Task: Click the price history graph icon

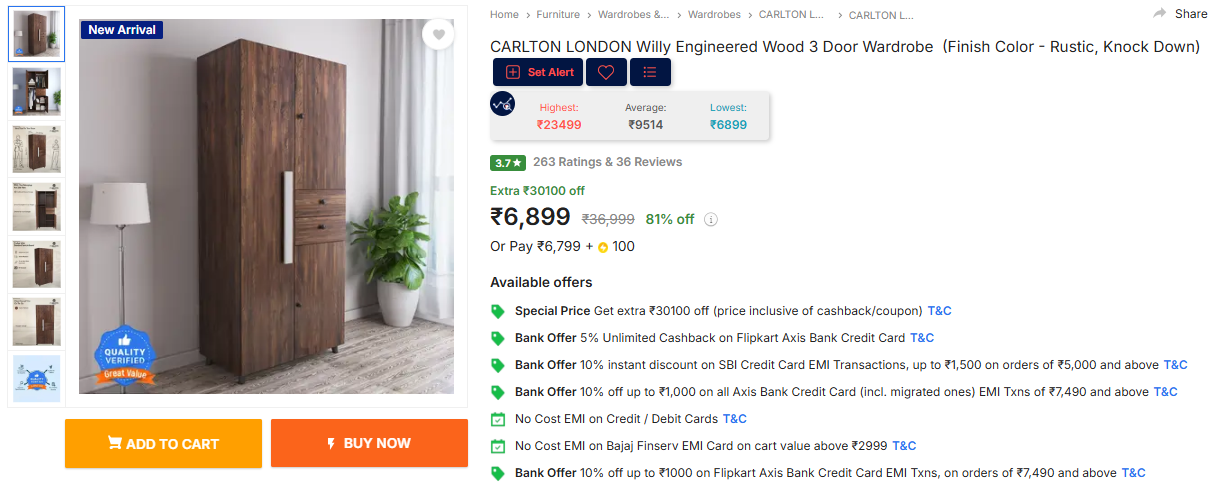Action: [502, 103]
